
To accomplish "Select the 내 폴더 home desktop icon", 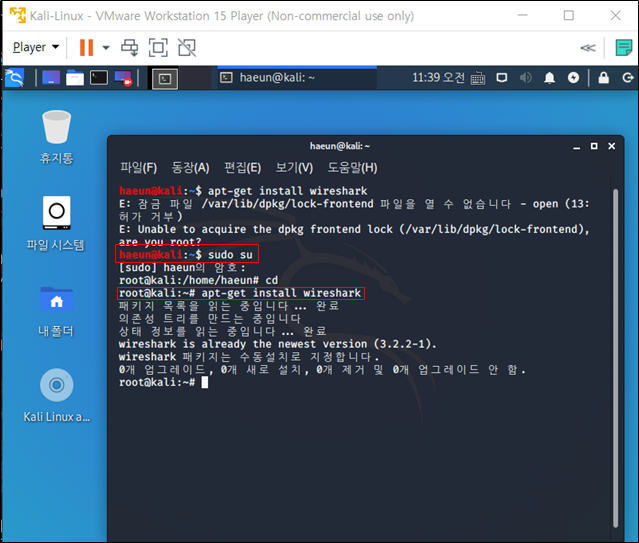I will 56,311.
